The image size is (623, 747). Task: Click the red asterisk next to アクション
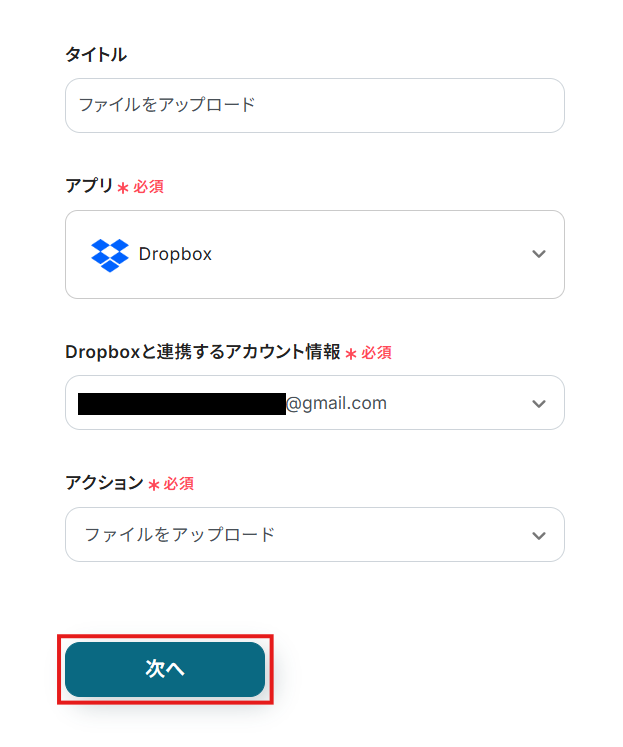153,485
